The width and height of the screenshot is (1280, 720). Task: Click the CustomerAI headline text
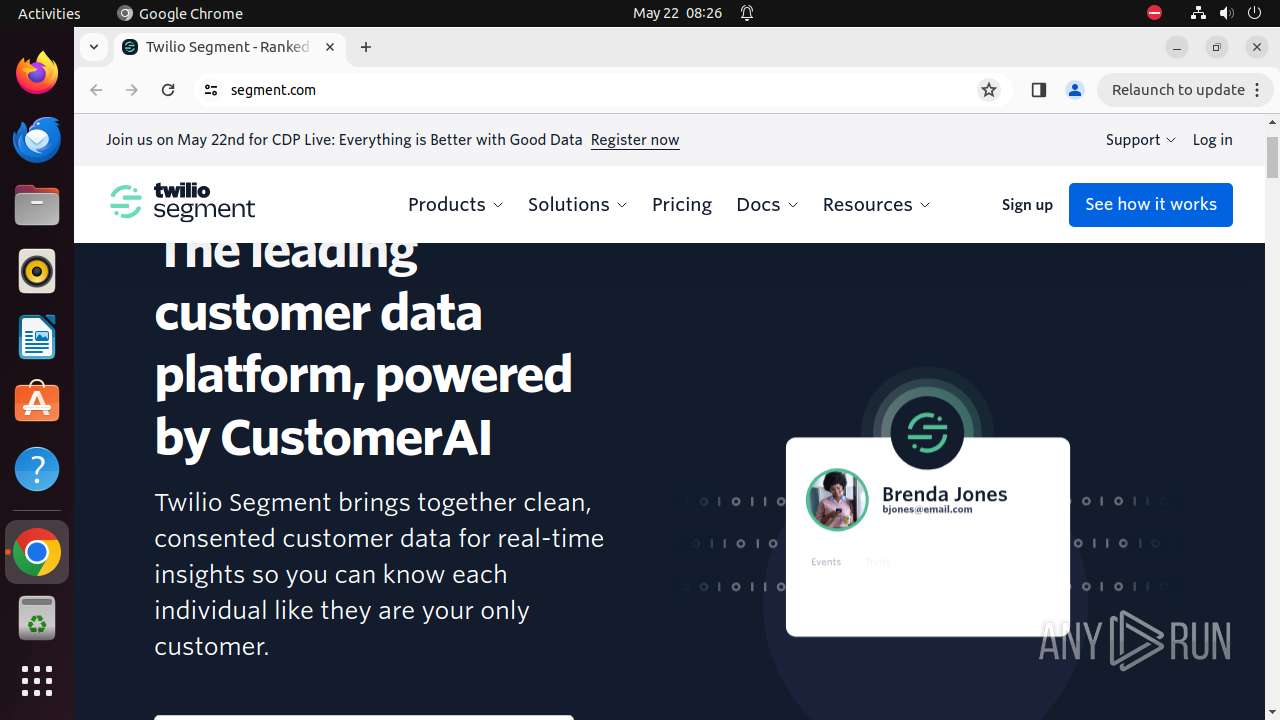coord(356,437)
